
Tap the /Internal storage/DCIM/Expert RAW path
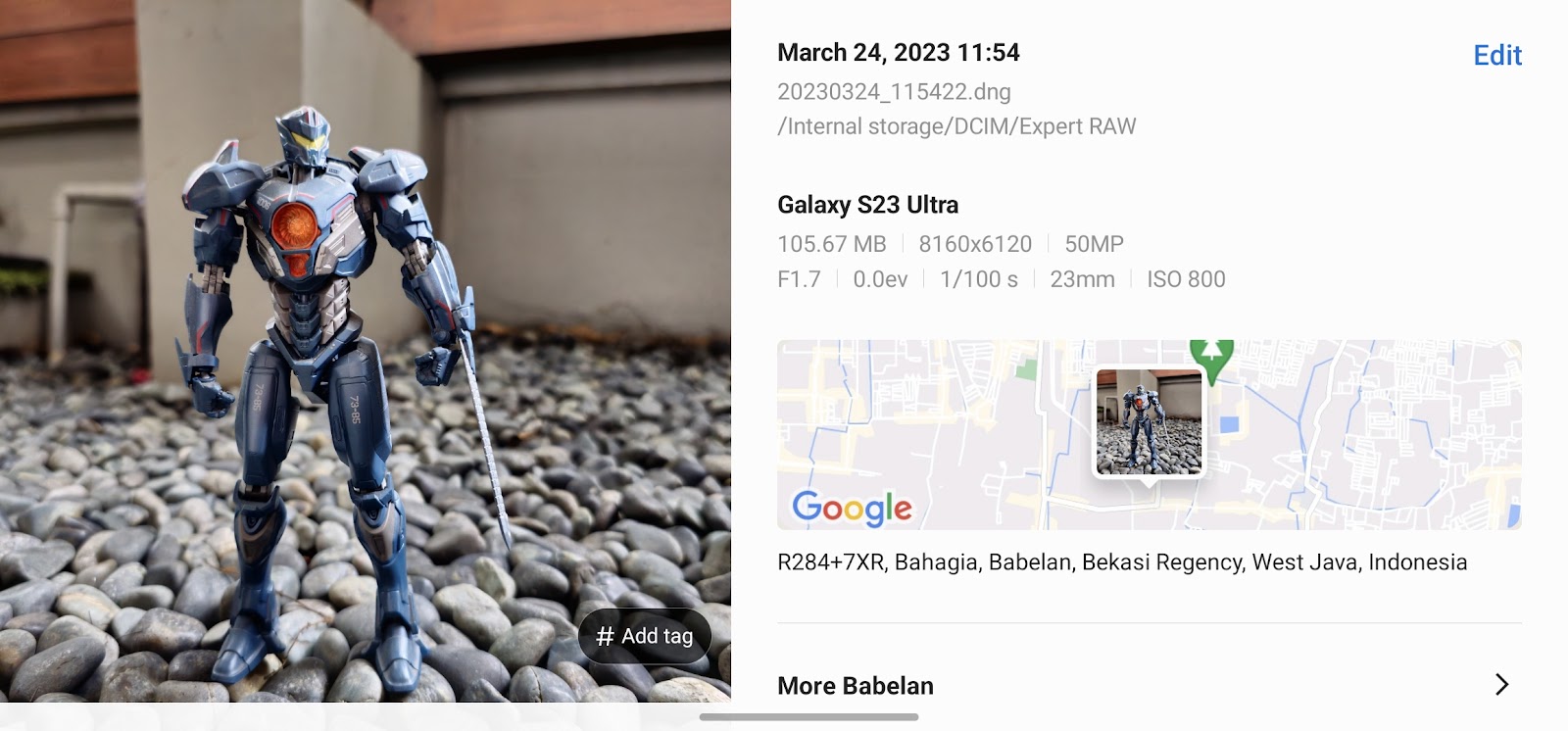[x=956, y=126]
